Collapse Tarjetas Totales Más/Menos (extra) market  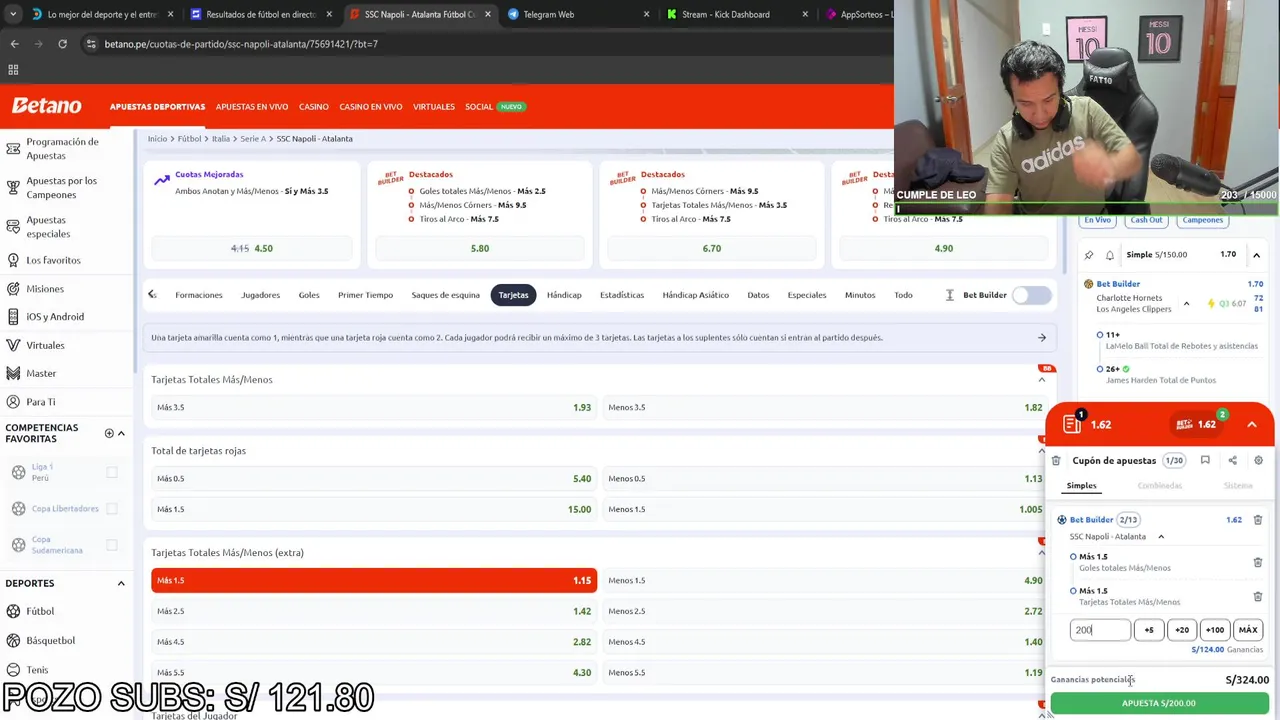coord(1042,553)
